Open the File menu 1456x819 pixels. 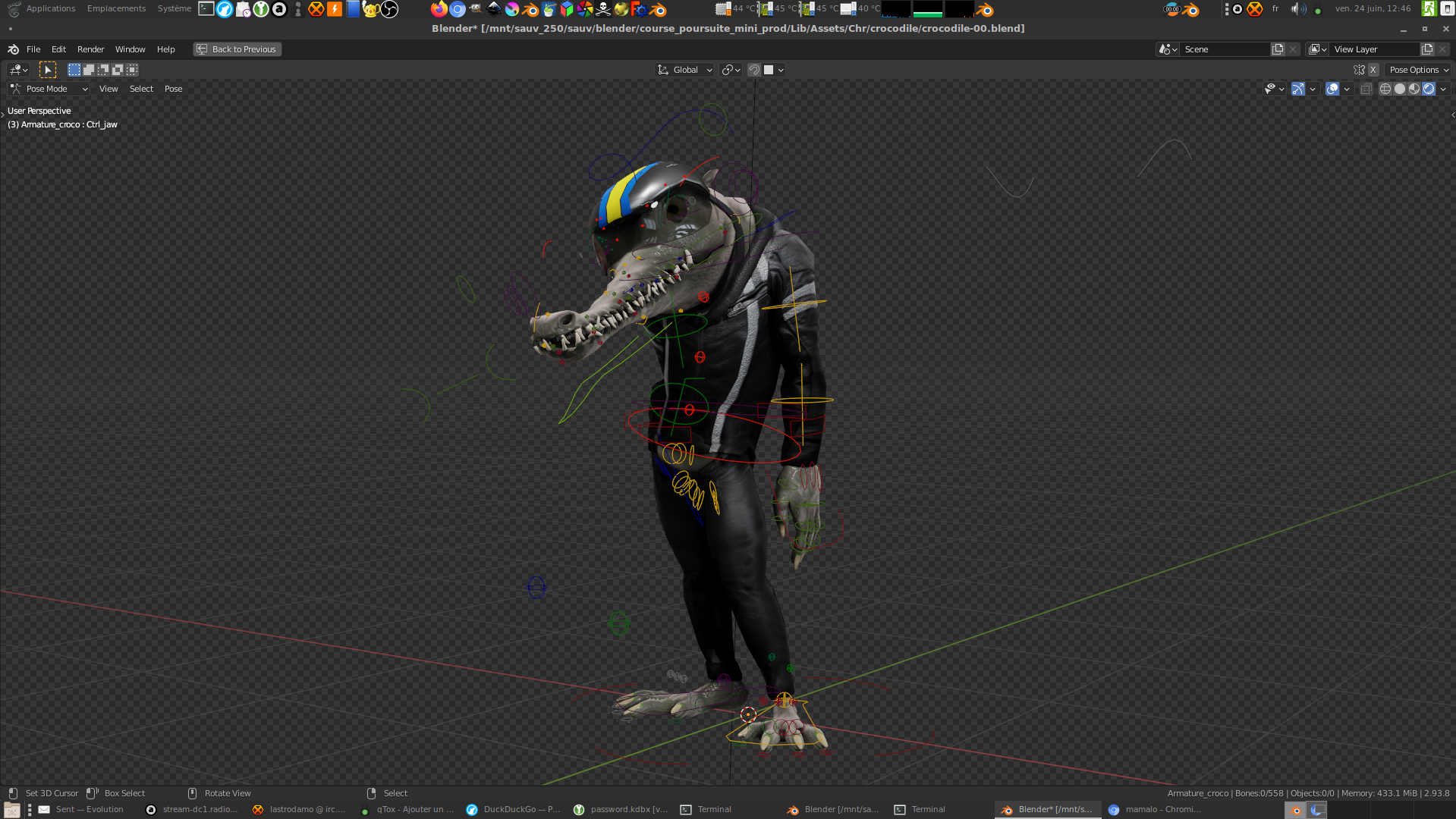(x=33, y=49)
